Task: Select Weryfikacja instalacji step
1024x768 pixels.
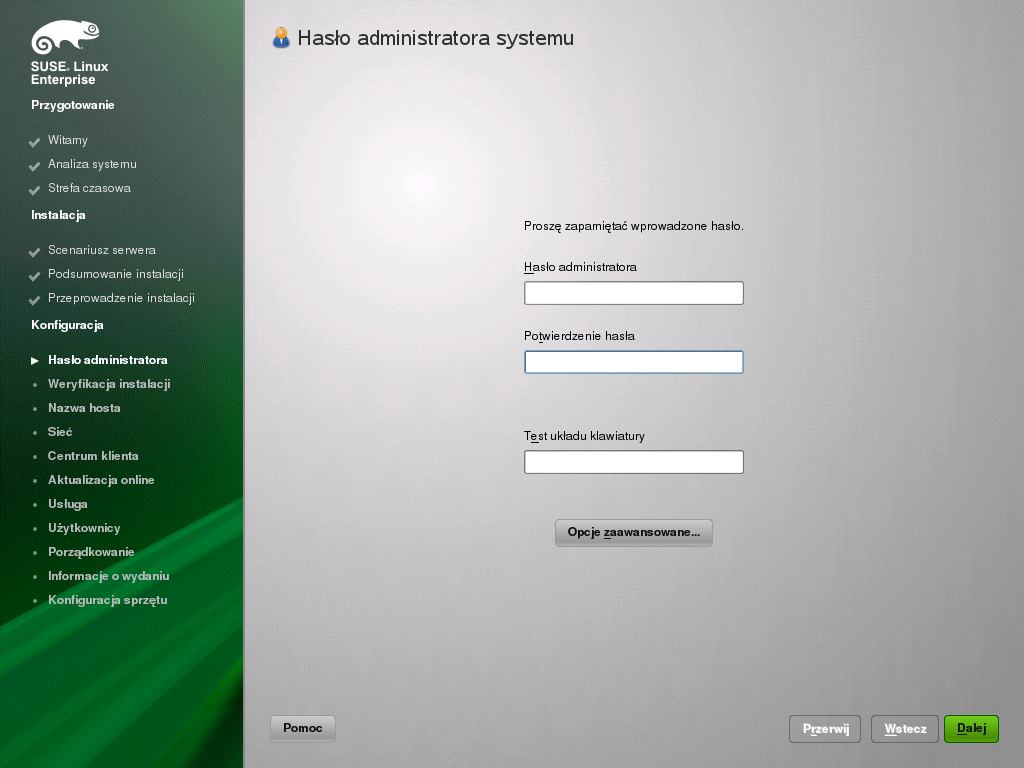Action: 109,384
